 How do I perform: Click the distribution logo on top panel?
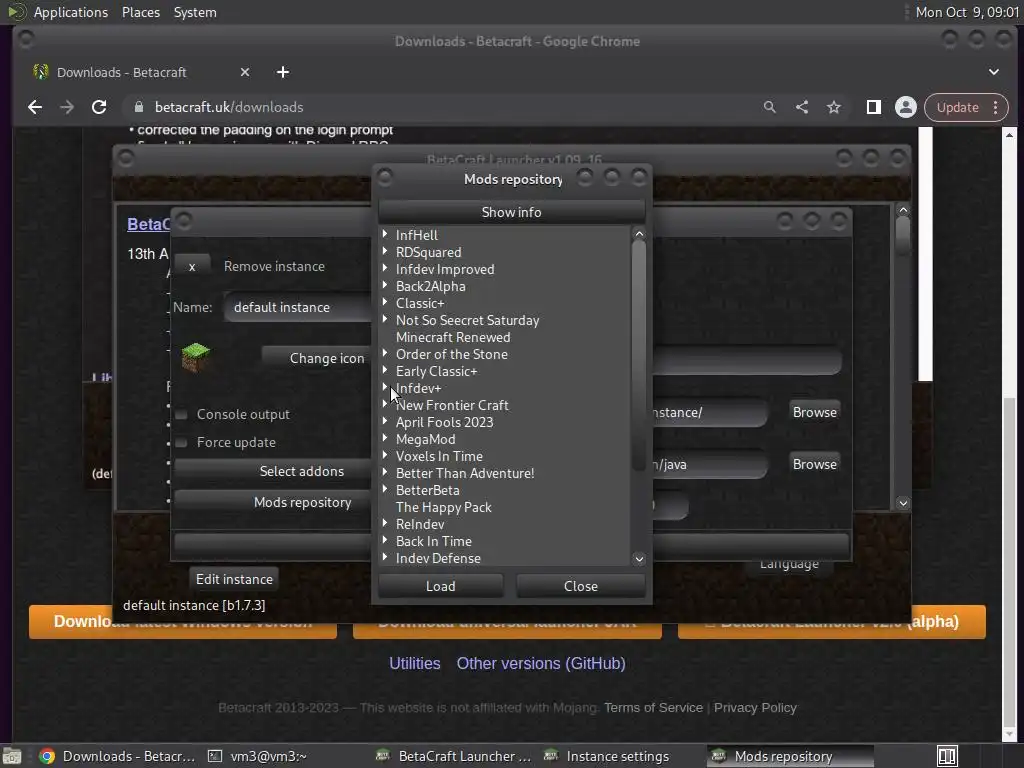point(16,12)
